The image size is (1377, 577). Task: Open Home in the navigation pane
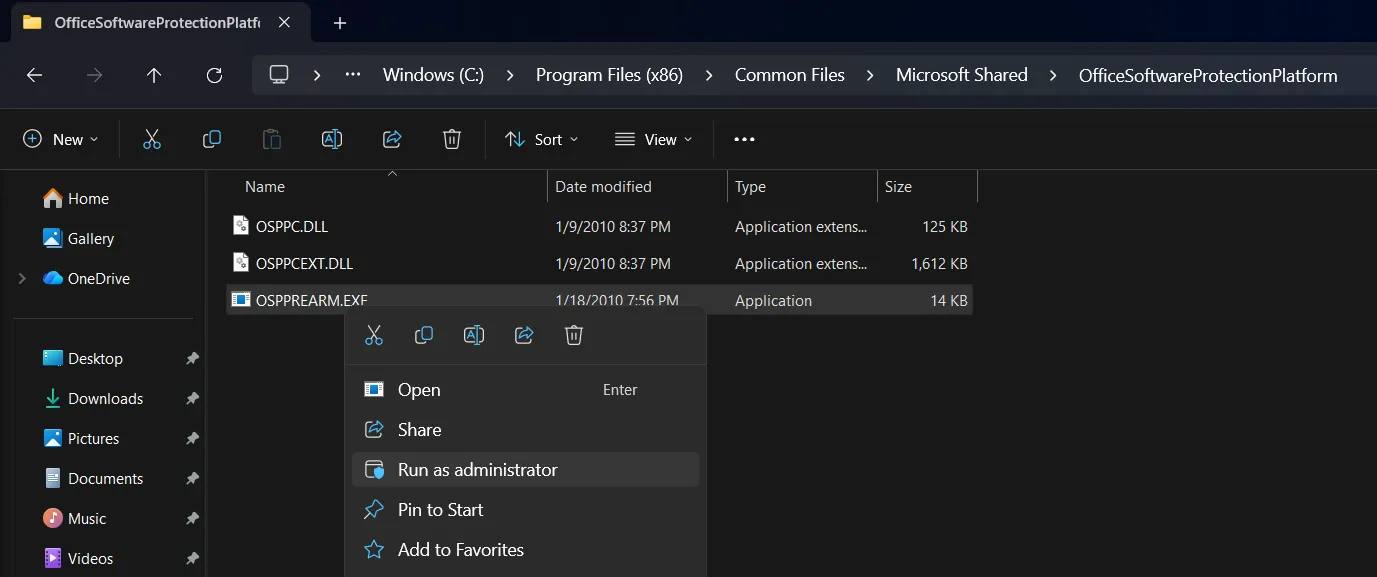(76, 199)
